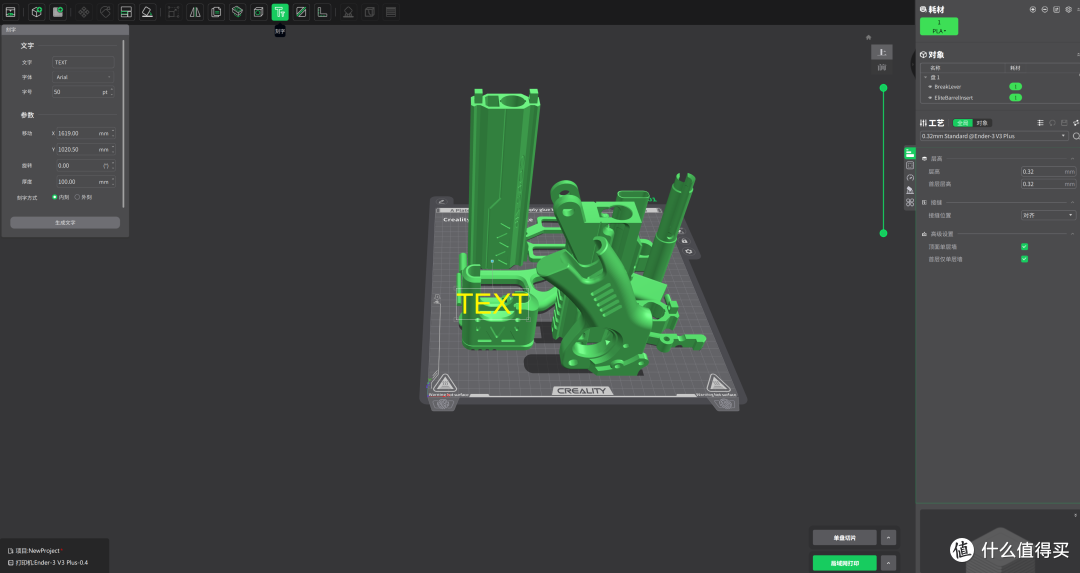The image size is (1080, 573).
Task: Select the 内刻 engrave-inward radio button
Action: pyautogui.click(x=54, y=197)
